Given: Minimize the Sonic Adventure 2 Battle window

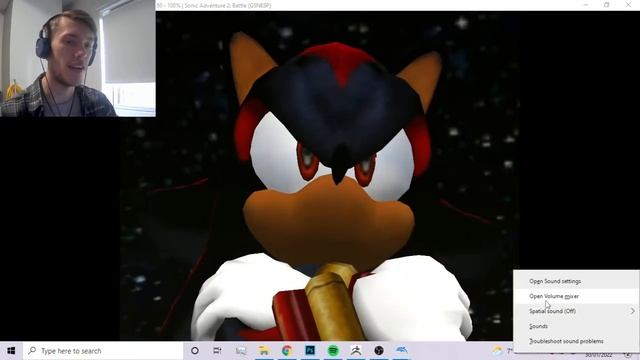Looking at the screenshot, I should pos(586,5).
